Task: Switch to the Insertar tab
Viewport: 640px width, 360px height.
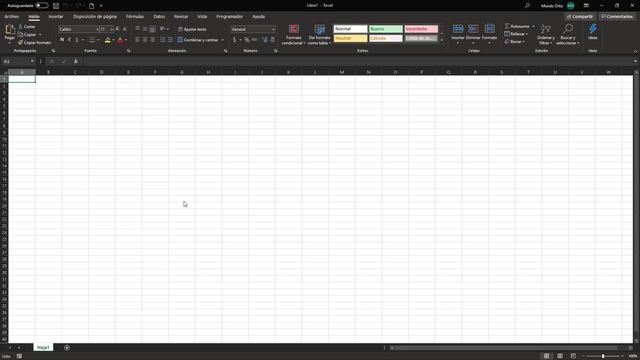Action: point(56,17)
